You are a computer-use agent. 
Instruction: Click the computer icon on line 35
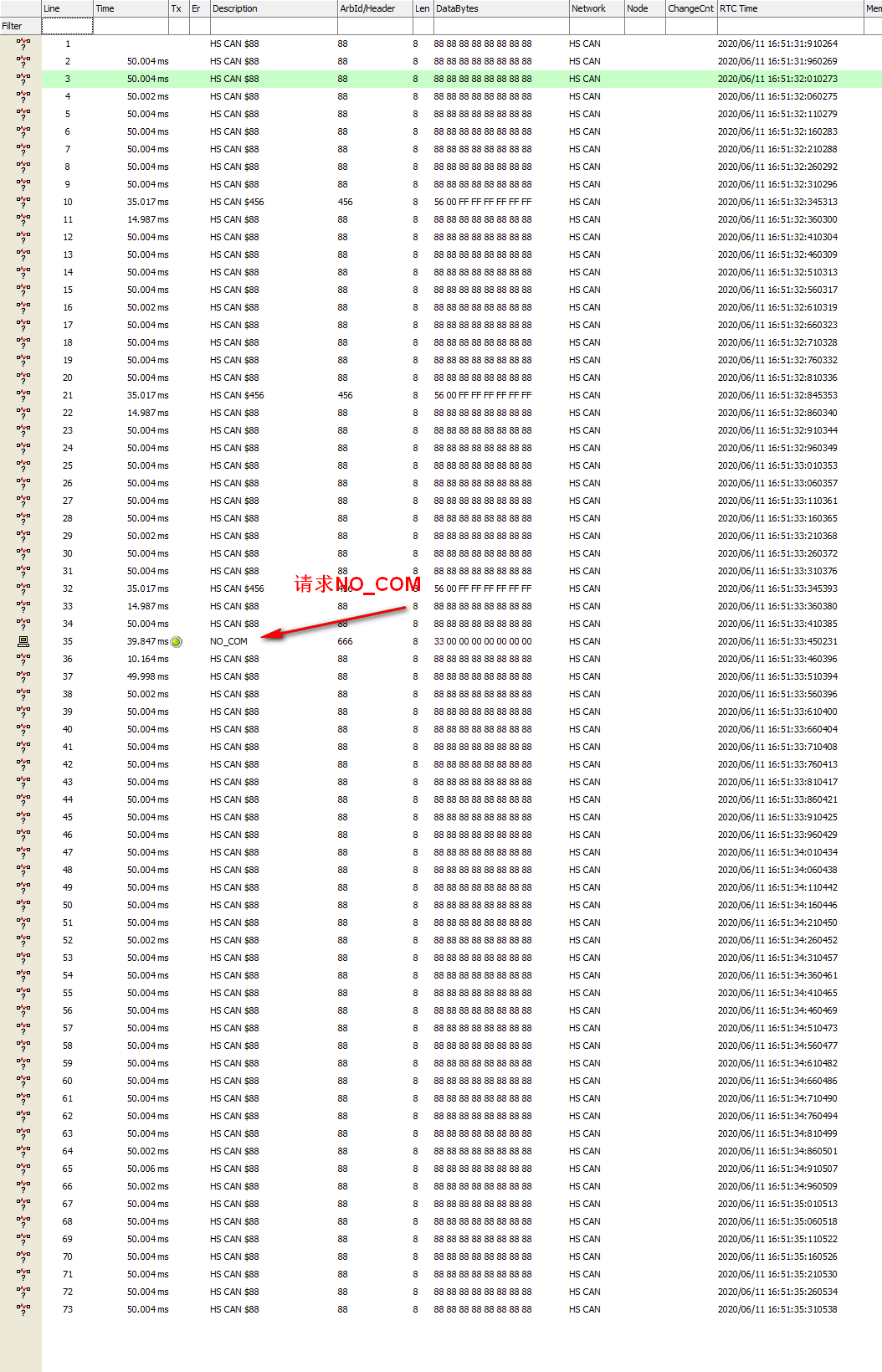click(23, 641)
